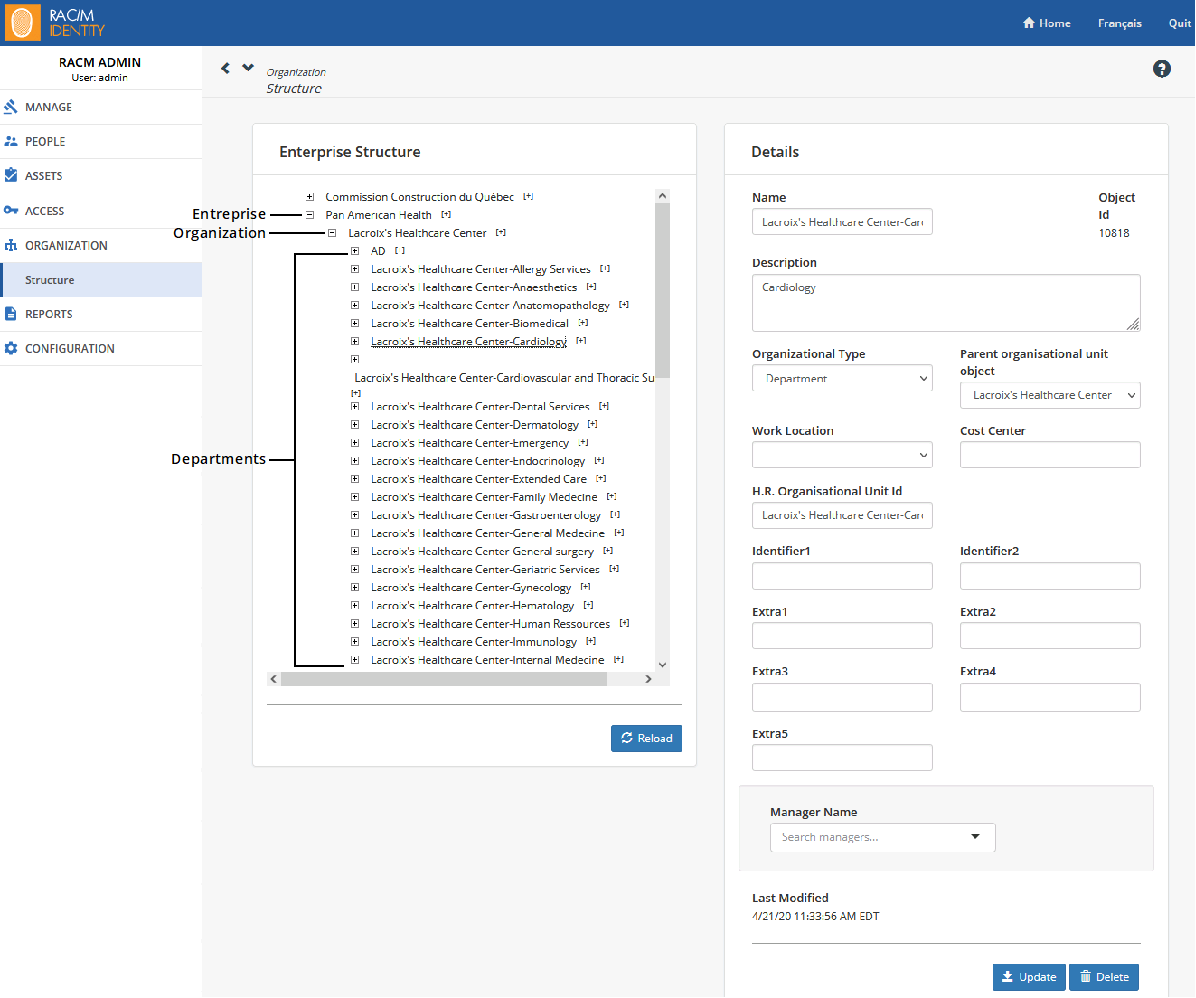
Task: Expand Commission Construction du Québec node
Action: click(310, 197)
